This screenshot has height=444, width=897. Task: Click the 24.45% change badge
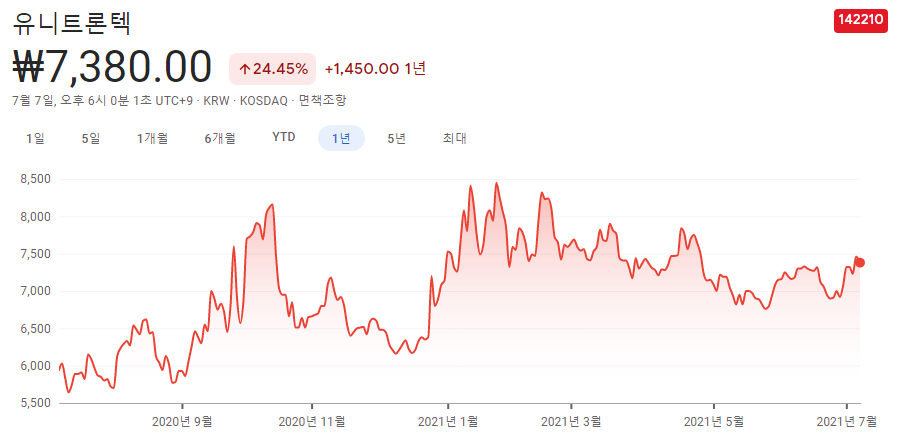click(272, 69)
